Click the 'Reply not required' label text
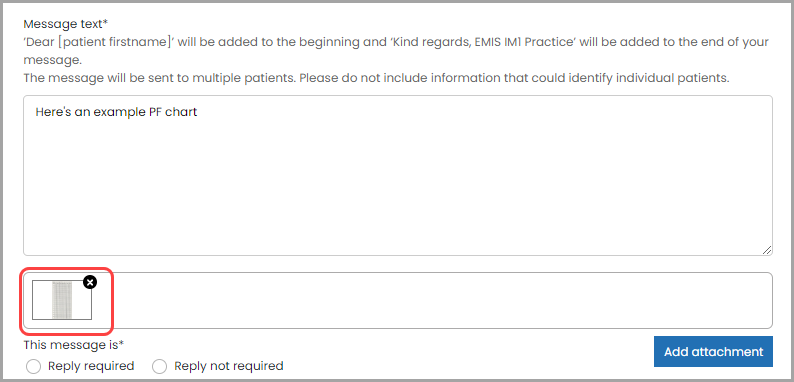794x382 pixels. 229,366
